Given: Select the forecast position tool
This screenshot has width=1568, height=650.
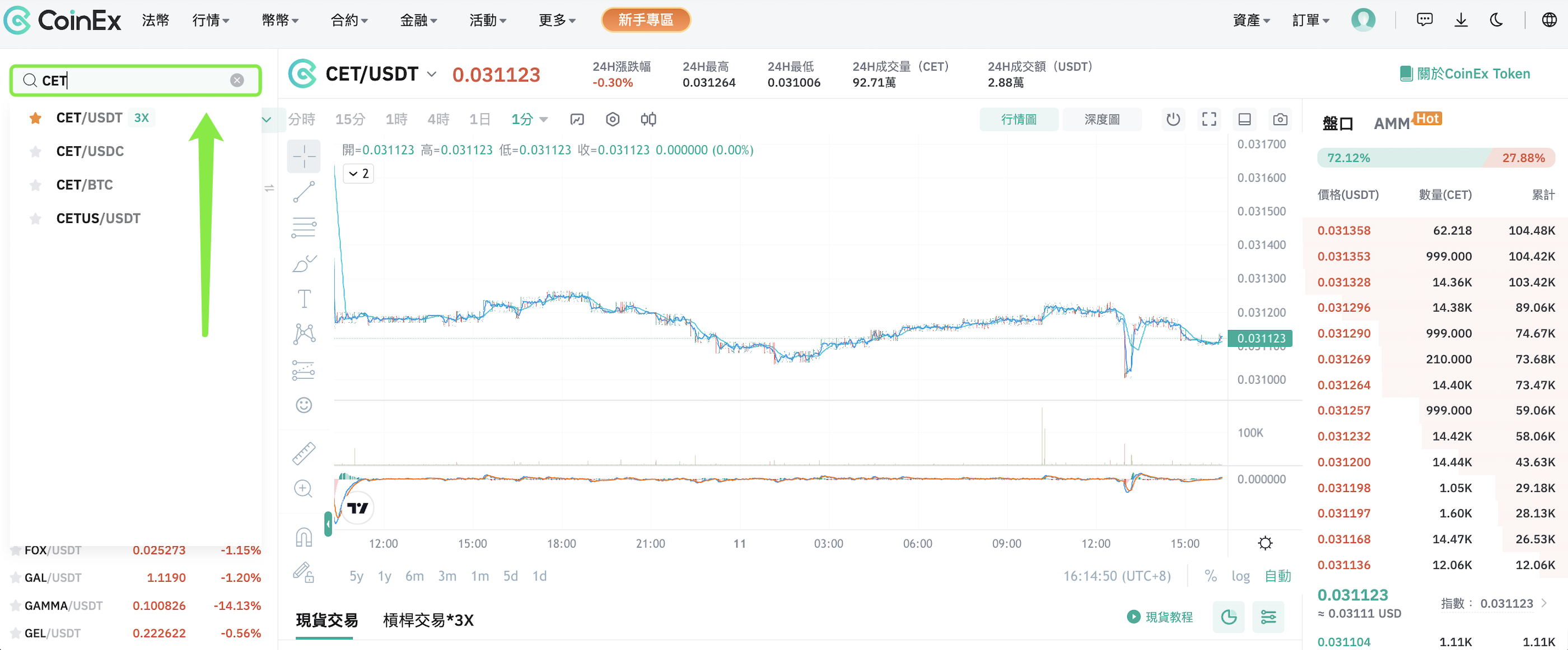Looking at the screenshot, I should [303, 370].
